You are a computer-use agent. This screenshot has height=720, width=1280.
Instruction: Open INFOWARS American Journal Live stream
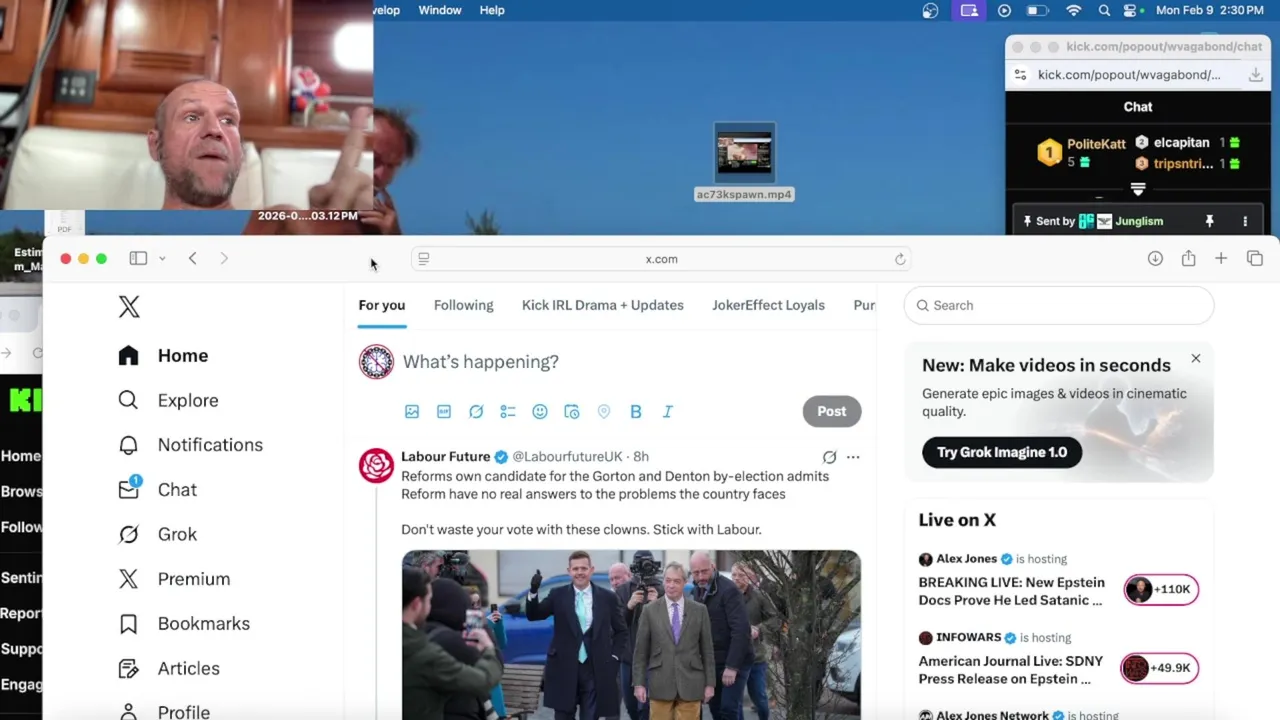click(x=1011, y=670)
